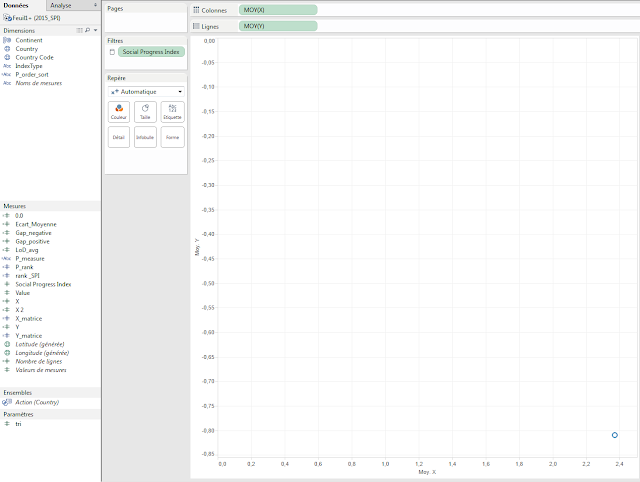
Task: Click the globe icon beside Latitude (générée)
Action: (x=7, y=344)
